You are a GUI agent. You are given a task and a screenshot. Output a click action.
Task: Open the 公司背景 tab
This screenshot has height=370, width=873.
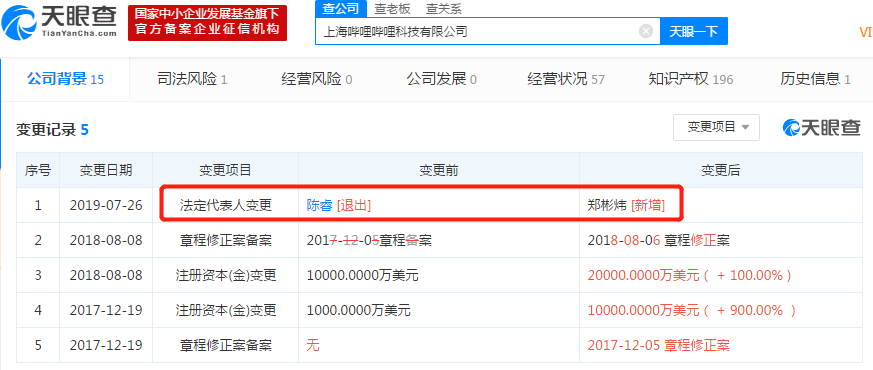point(65,79)
